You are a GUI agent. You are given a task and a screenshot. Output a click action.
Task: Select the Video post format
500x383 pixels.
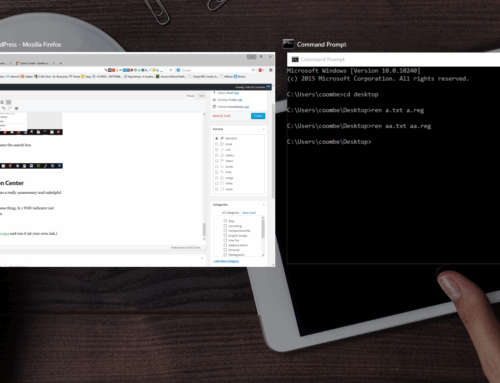[x=217, y=184]
